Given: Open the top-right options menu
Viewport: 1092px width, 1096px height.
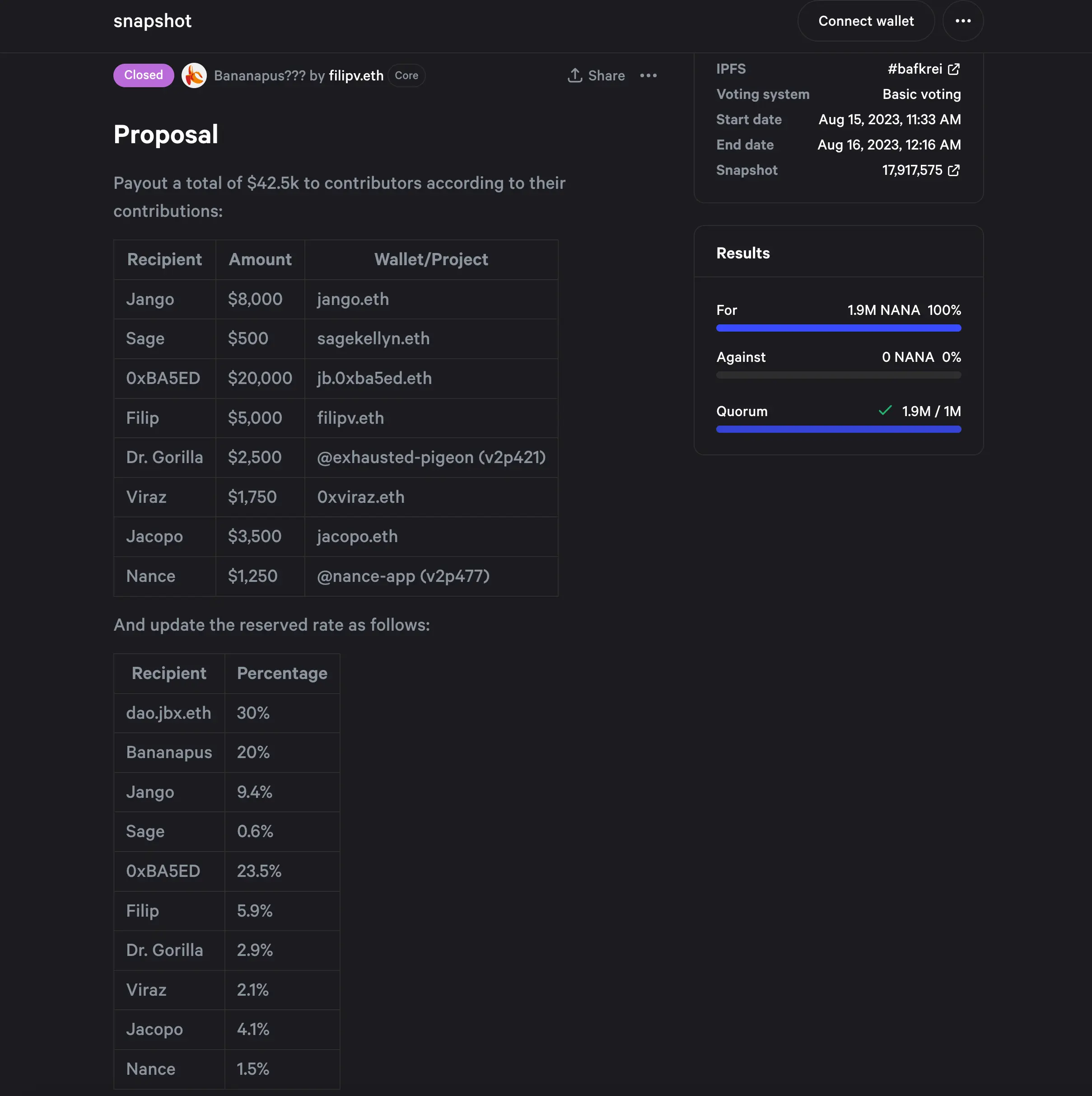Looking at the screenshot, I should (x=963, y=21).
